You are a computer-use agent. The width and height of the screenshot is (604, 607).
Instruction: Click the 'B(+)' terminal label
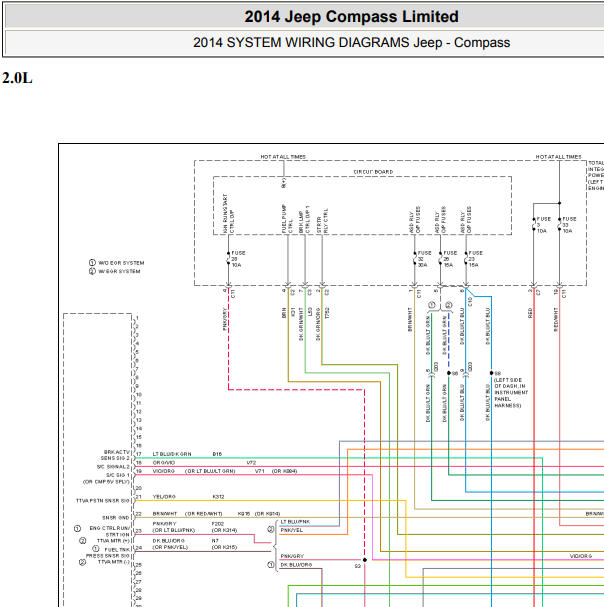(x=284, y=183)
